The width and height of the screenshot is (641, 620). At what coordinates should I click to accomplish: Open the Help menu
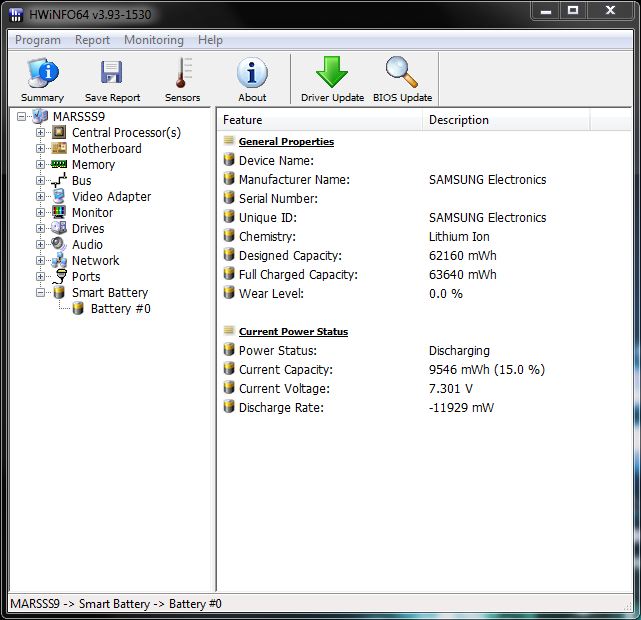pos(210,40)
